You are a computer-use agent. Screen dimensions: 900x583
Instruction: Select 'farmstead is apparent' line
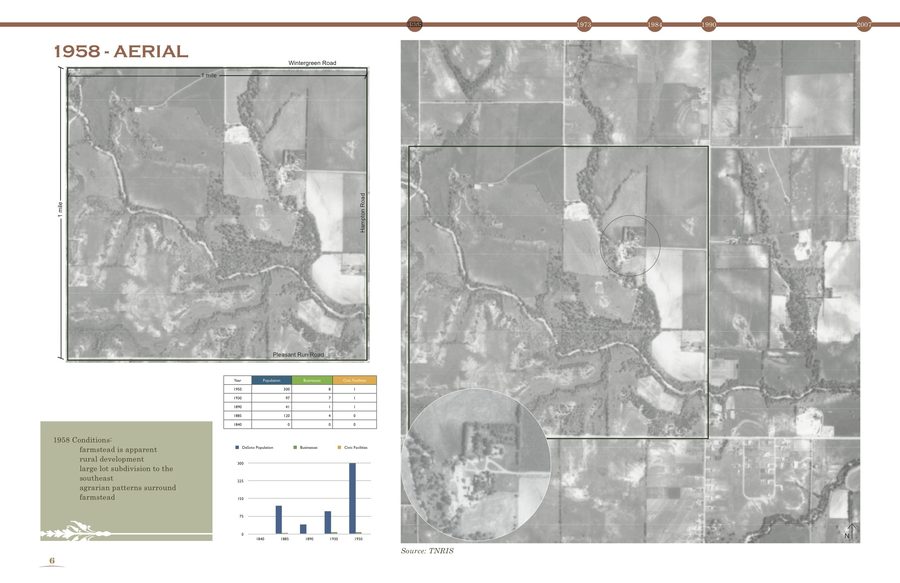click(118, 450)
